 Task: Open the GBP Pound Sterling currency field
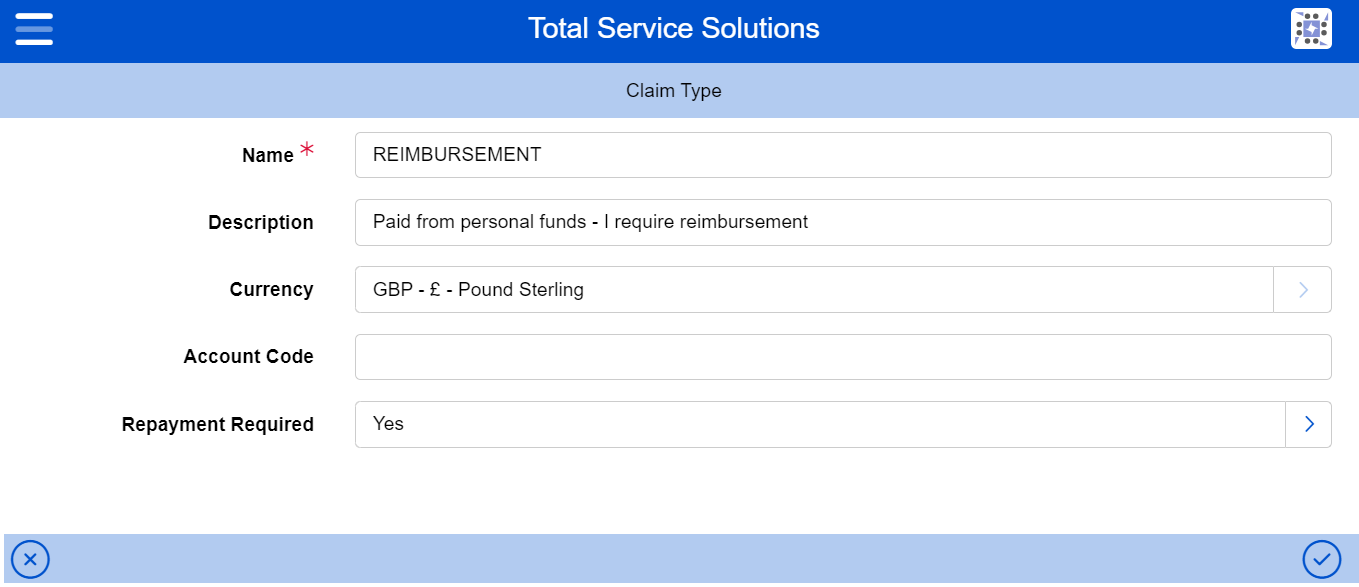pos(814,290)
